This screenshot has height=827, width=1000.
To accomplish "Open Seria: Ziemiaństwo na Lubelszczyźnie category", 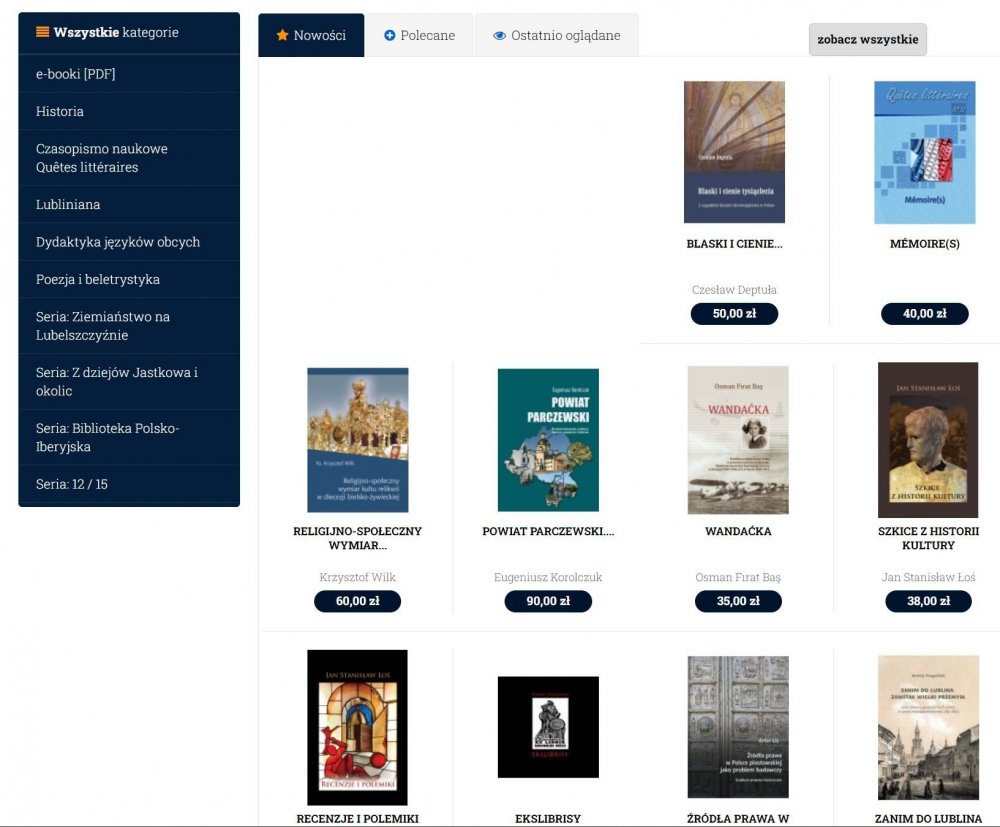I will [129, 326].
